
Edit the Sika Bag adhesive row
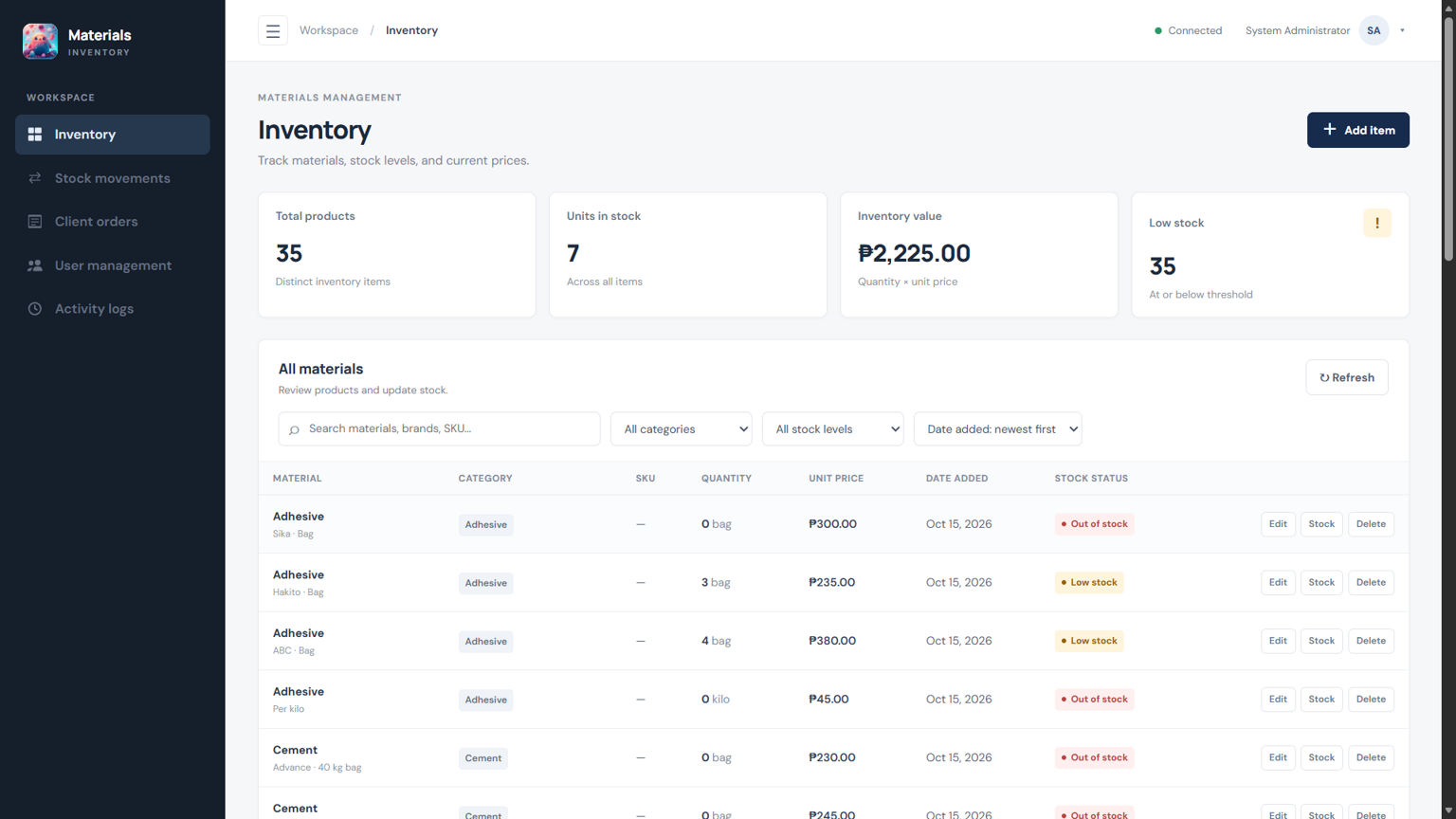(1278, 524)
